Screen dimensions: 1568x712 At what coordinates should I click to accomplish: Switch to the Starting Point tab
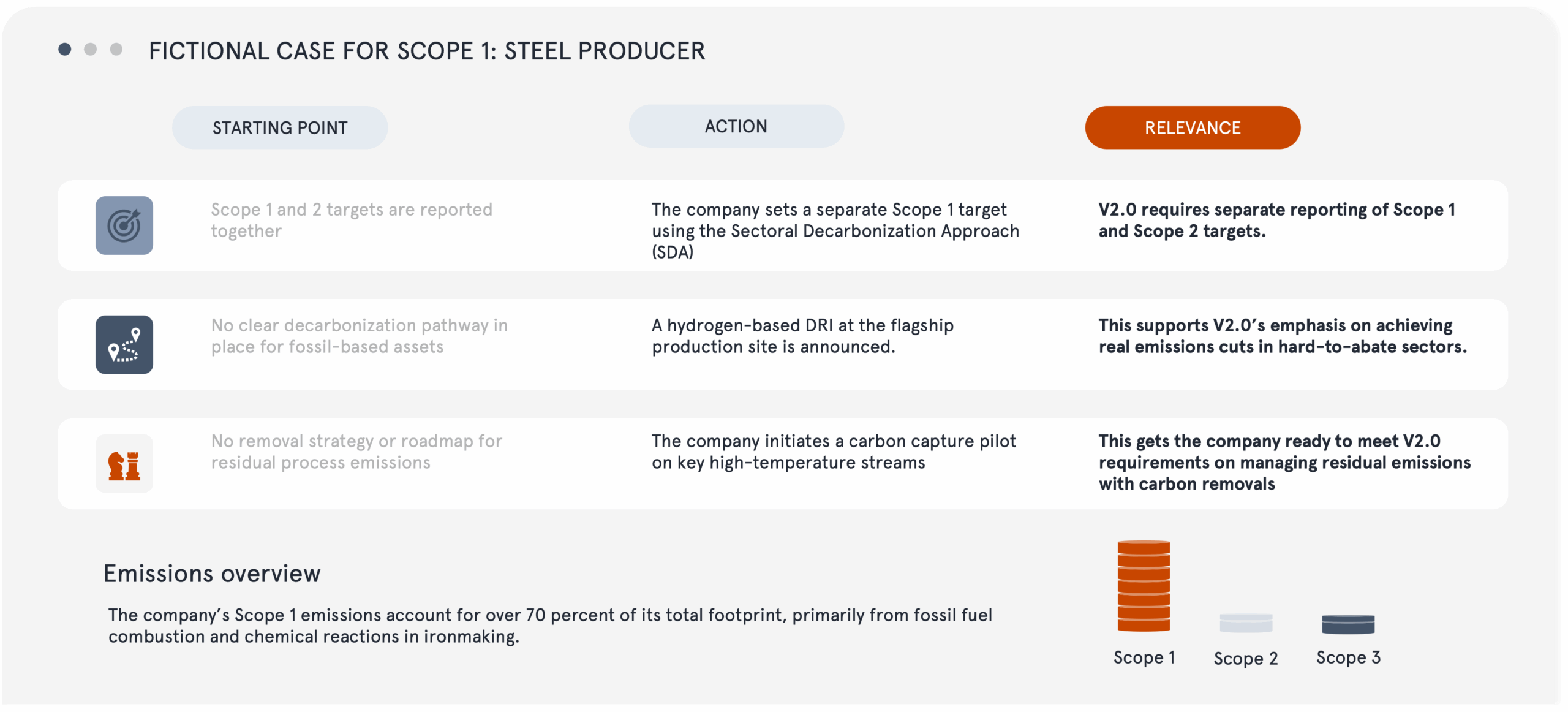(280, 127)
